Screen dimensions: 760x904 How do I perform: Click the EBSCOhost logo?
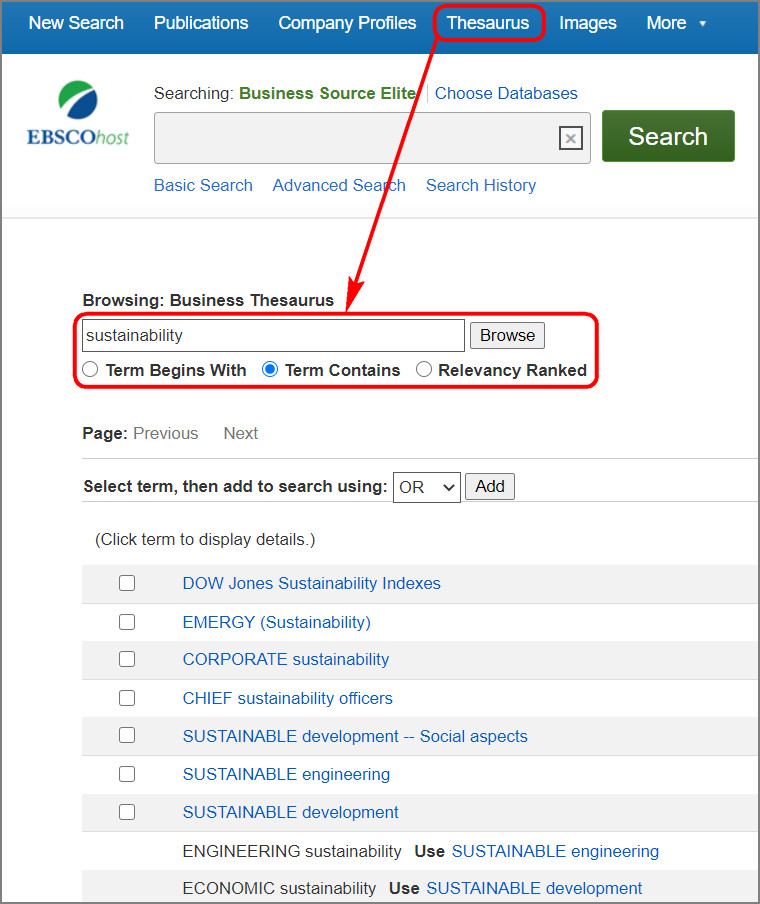(x=78, y=114)
